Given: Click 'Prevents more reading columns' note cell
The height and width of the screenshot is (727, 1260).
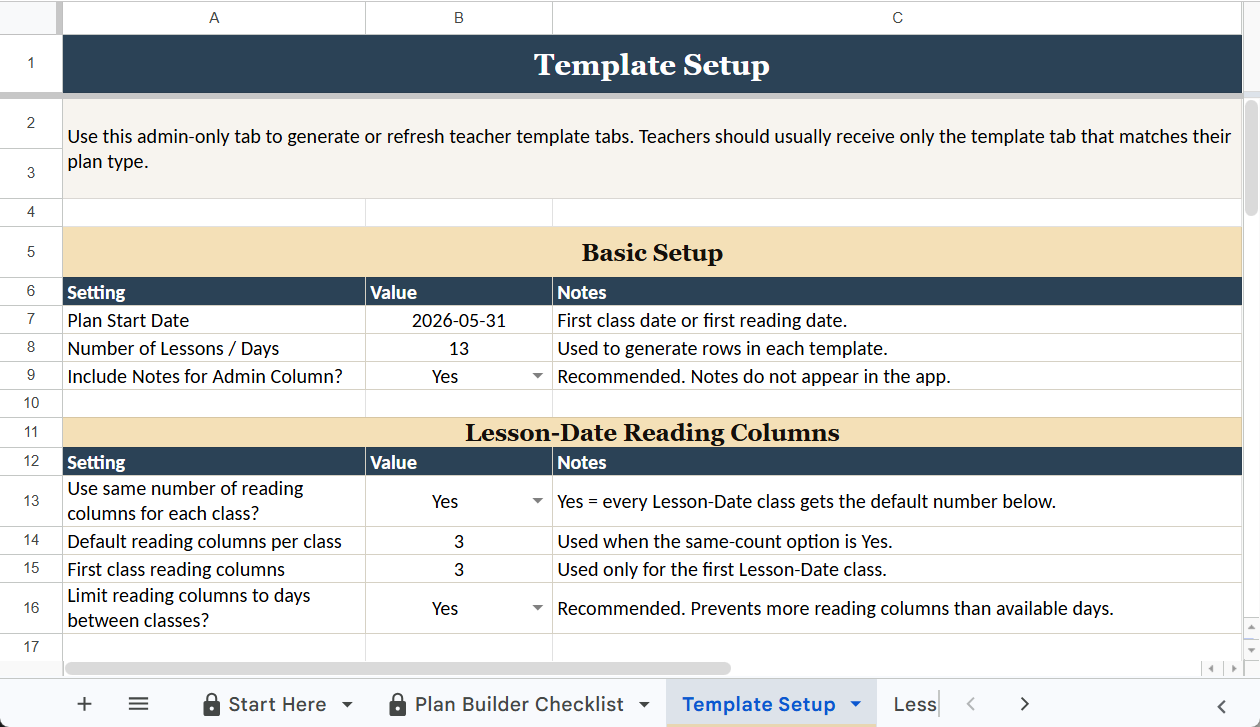Looking at the screenshot, I should (897, 608).
